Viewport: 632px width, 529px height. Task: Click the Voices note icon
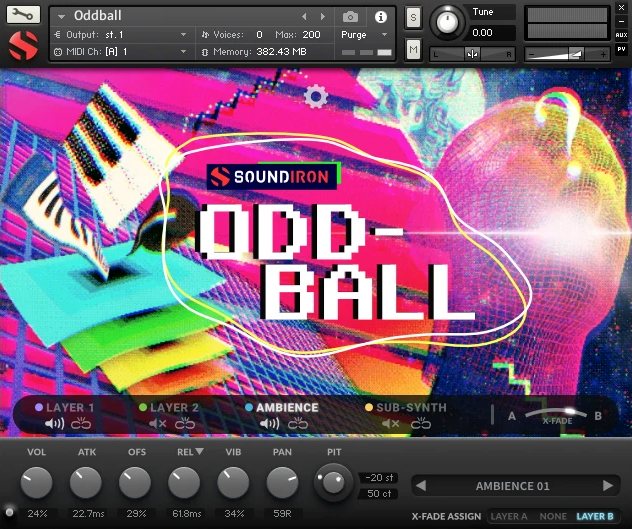pyautogui.click(x=205, y=35)
